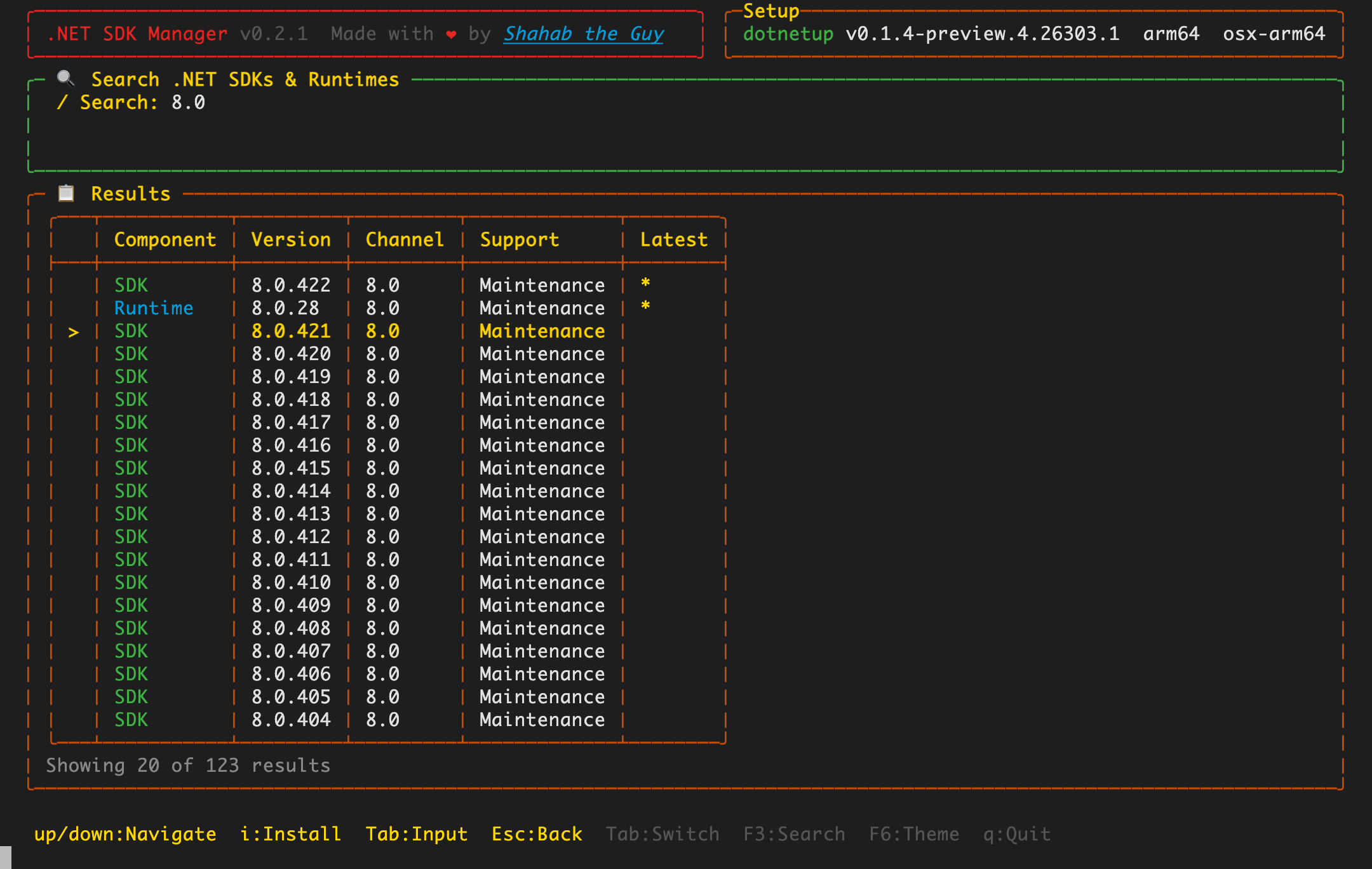Image resolution: width=1372 pixels, height=869 pixels.
Task: Select version 8.0.404 in results
Action: pyautogui.click(x=291, y=720)
